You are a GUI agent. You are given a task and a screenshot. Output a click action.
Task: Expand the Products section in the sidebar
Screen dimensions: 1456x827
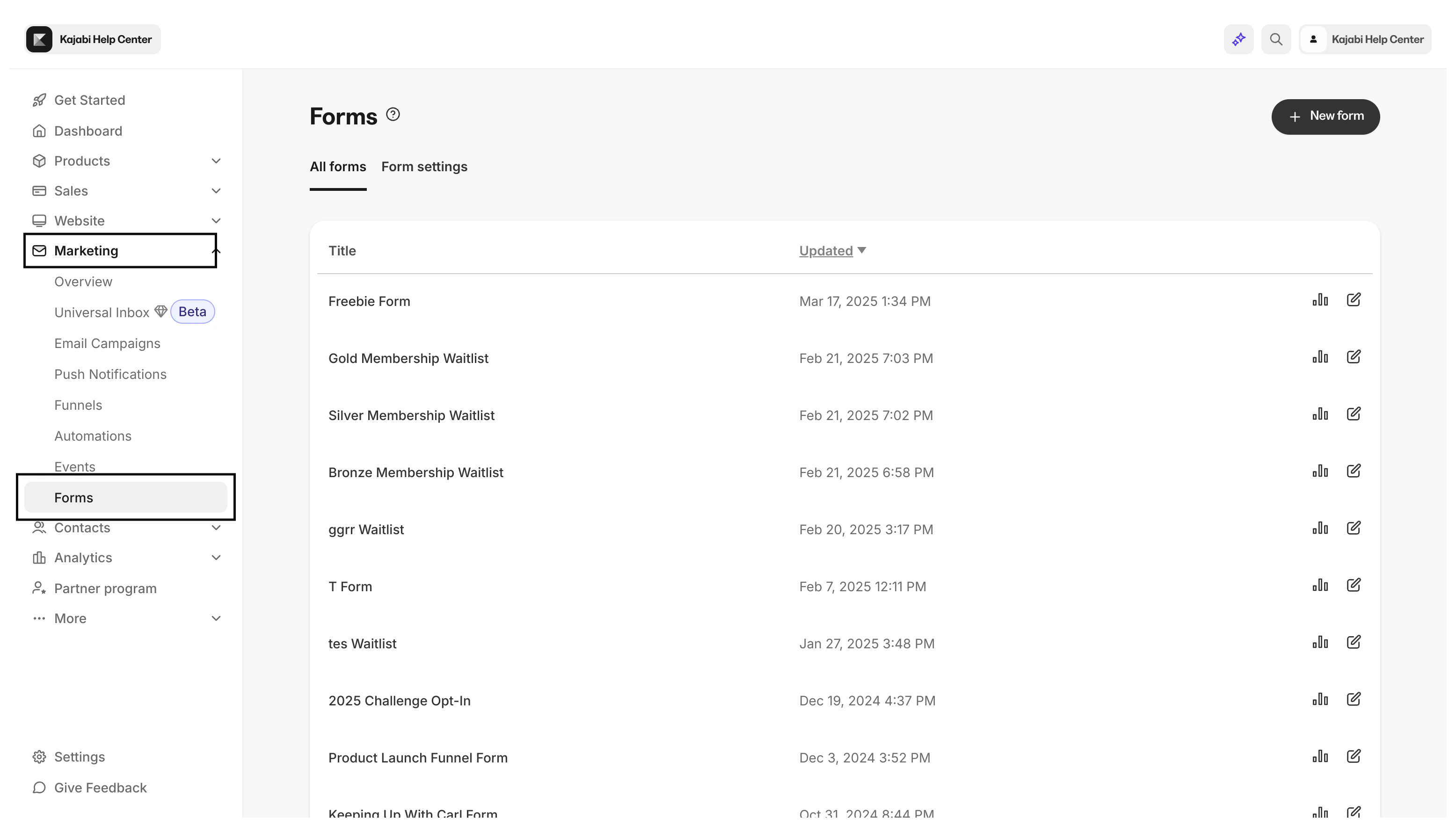point(216,161)
